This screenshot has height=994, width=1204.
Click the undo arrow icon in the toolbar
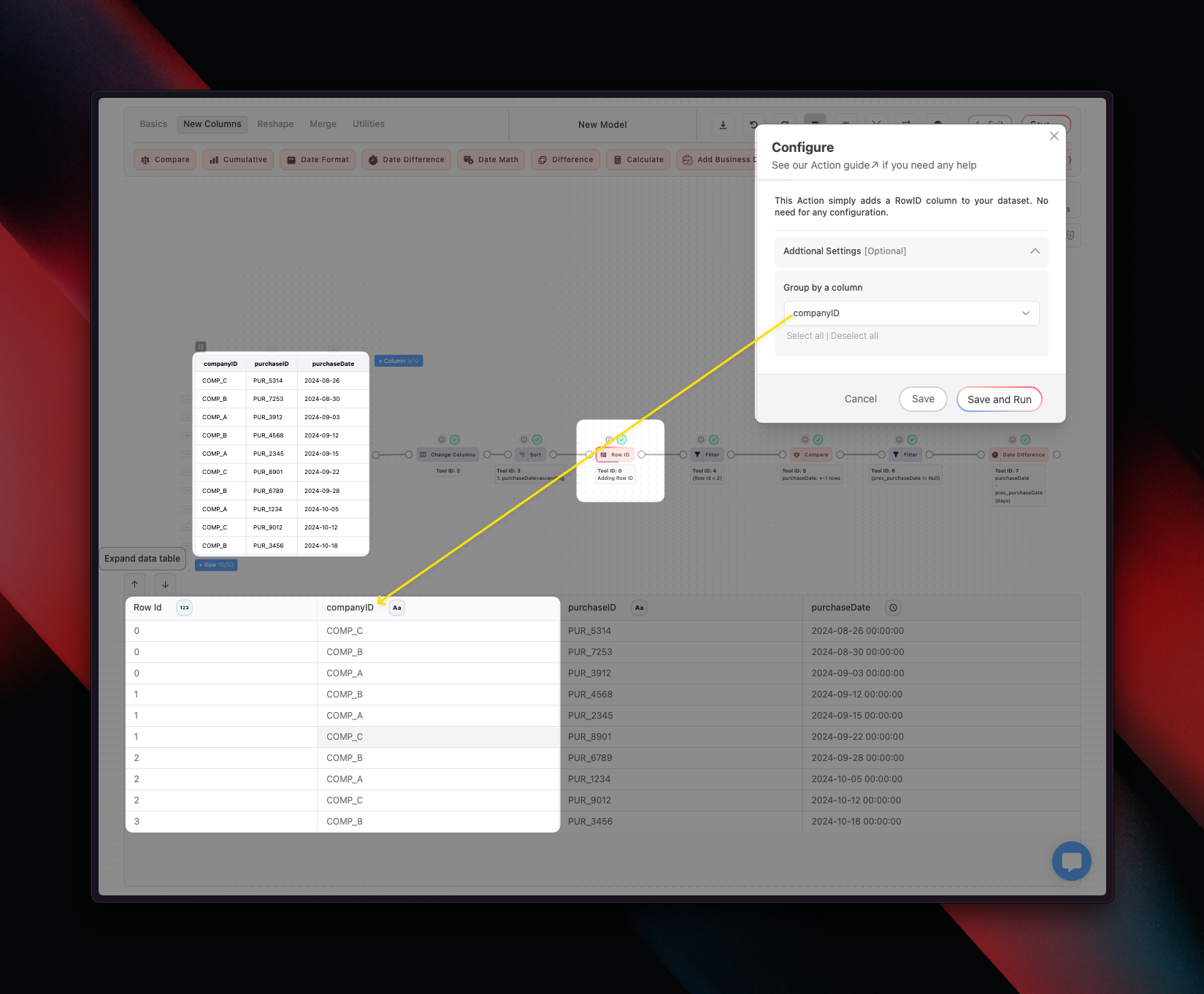click(754, 125)
